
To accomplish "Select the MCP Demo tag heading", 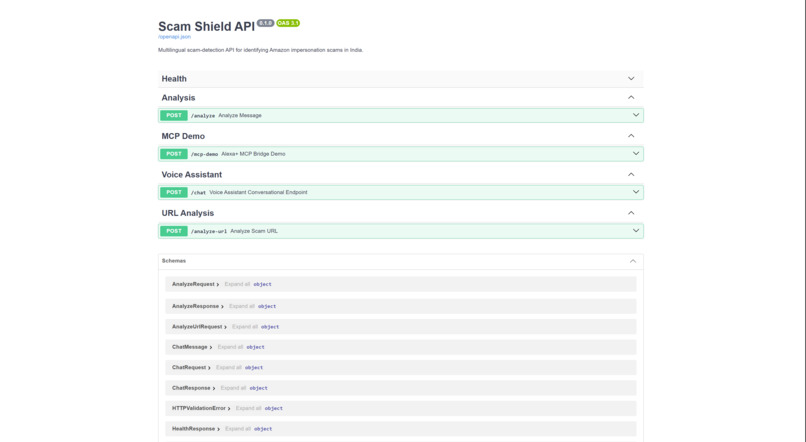I will point(183,136).
